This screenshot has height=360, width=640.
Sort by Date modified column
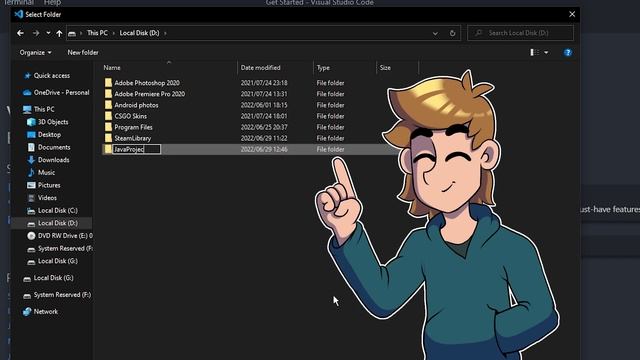coord(260,68)
